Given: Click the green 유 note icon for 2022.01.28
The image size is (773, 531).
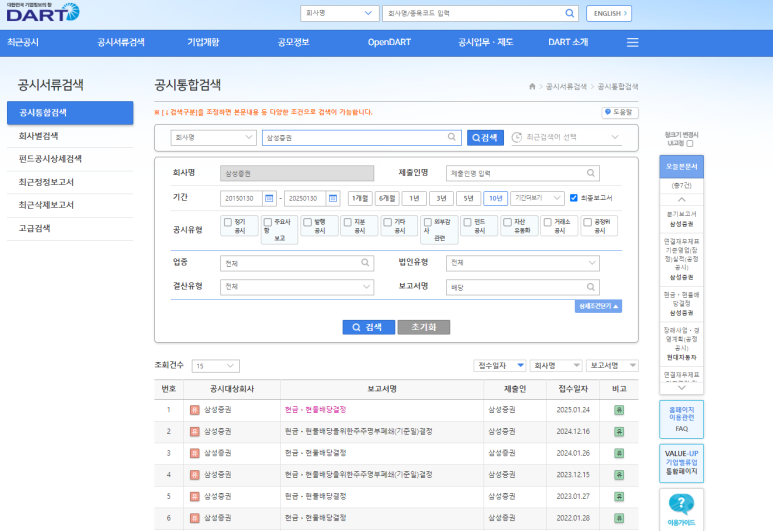Looking at the screenshot, I should coord(619,518).
